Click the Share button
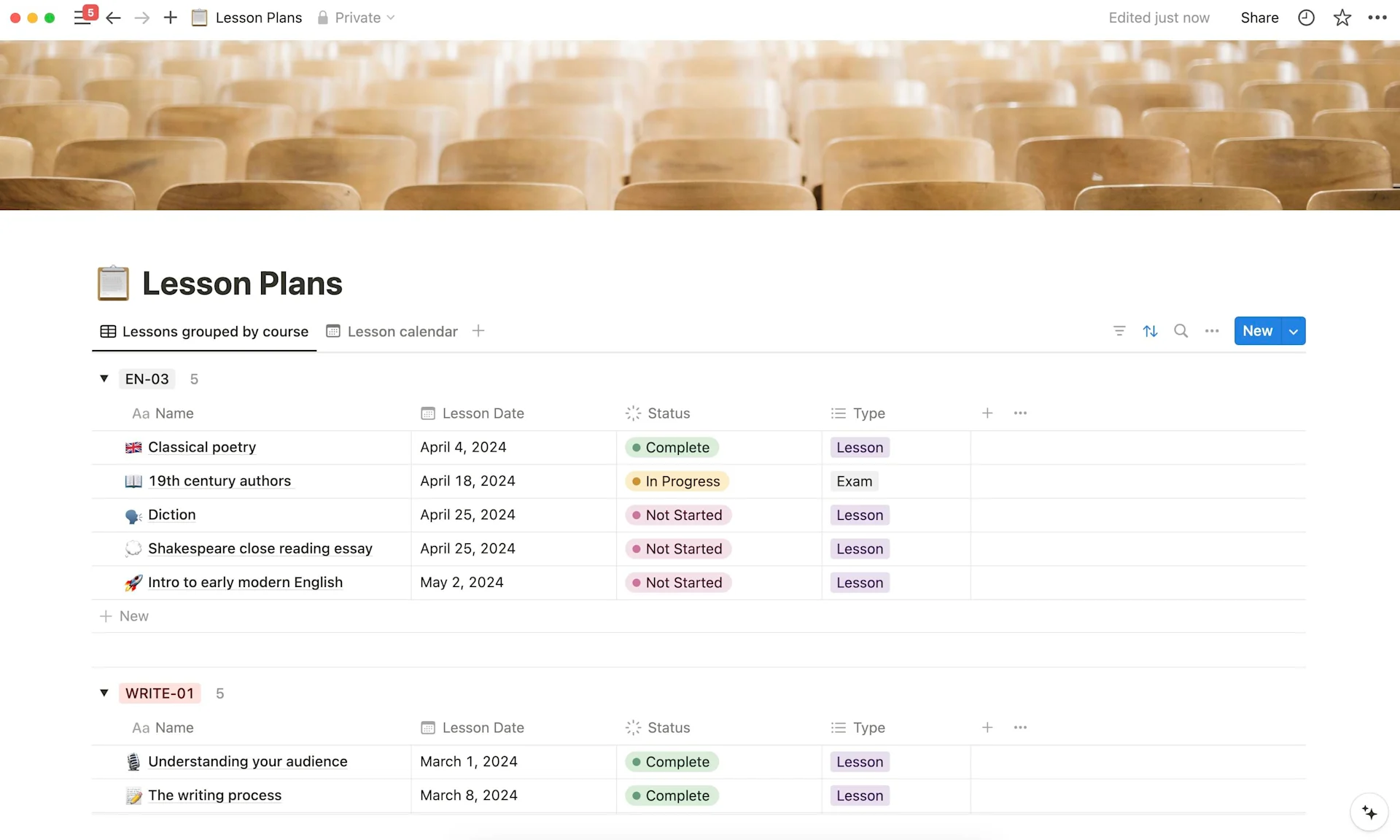 click(x=1259, y=17)
